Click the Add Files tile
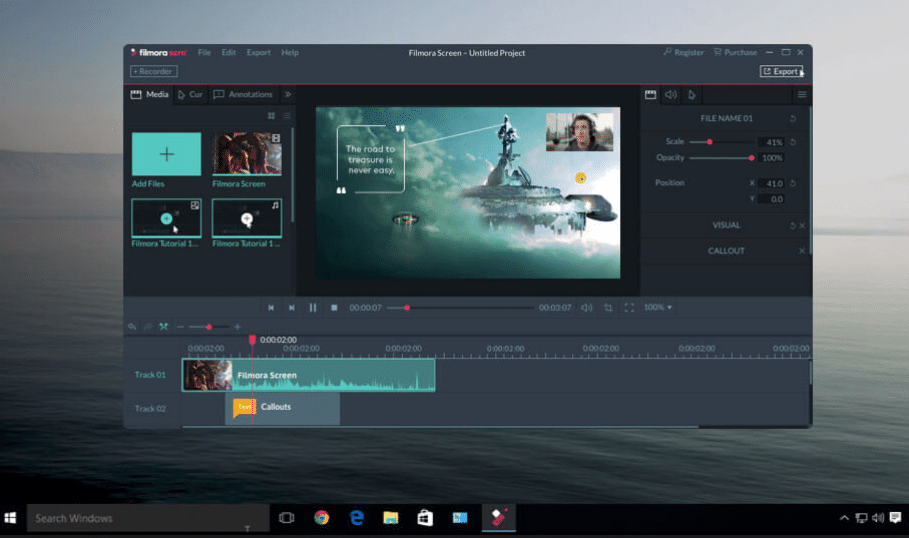909x538 pixels. 166,154
